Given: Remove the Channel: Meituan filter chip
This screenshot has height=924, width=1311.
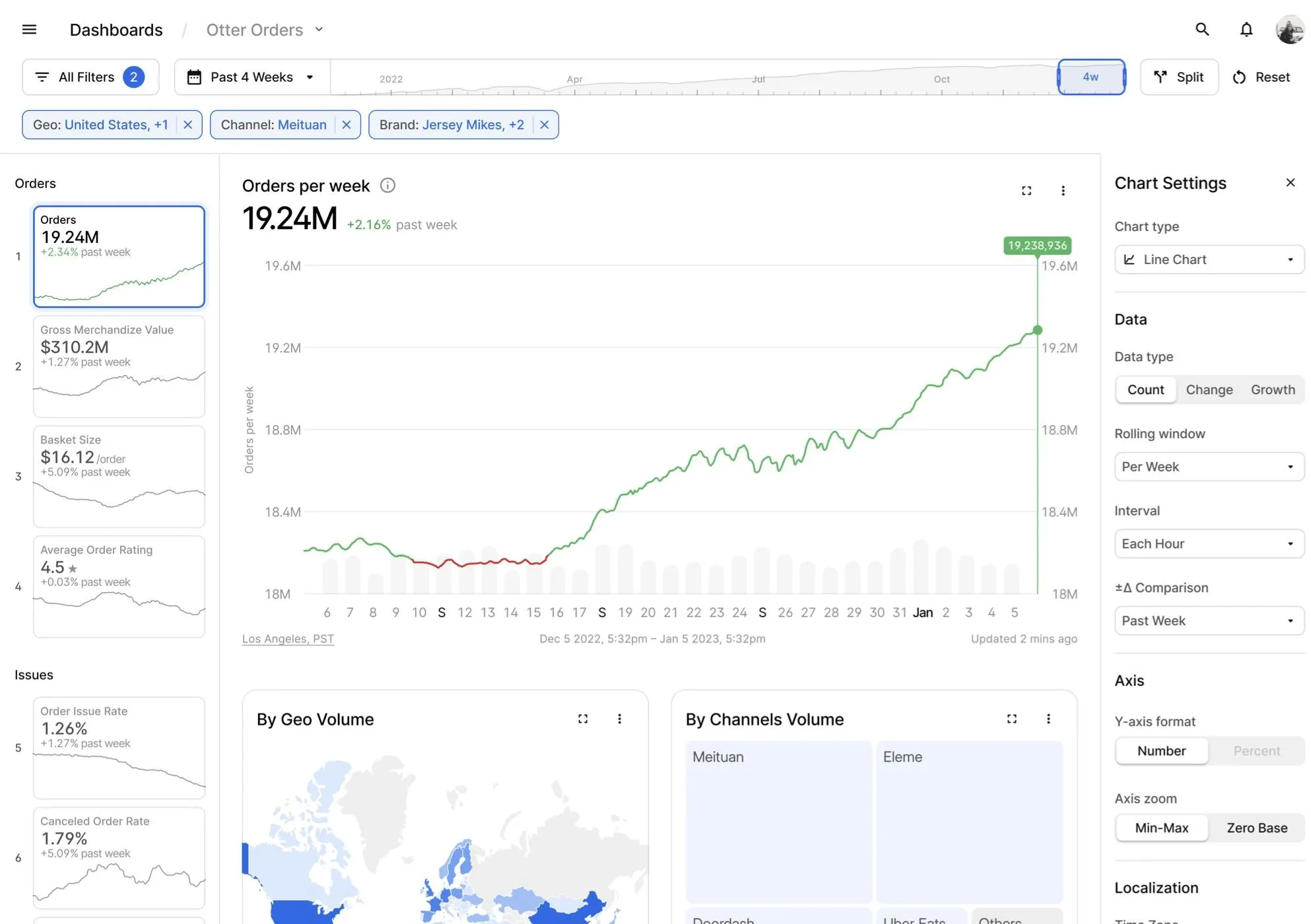Looking at the screenshot, I should tap(347, 125).
